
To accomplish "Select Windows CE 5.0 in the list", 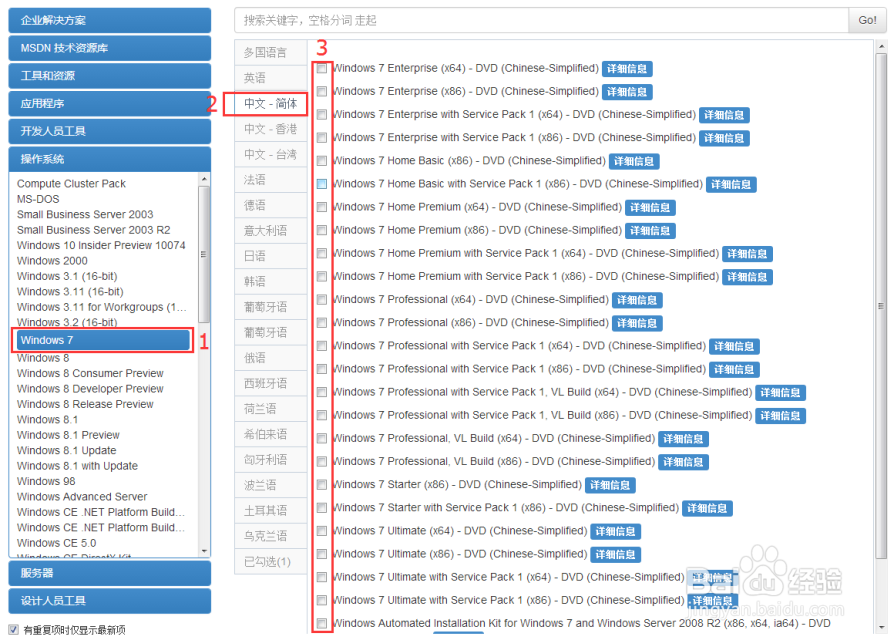I will point(56,543).
